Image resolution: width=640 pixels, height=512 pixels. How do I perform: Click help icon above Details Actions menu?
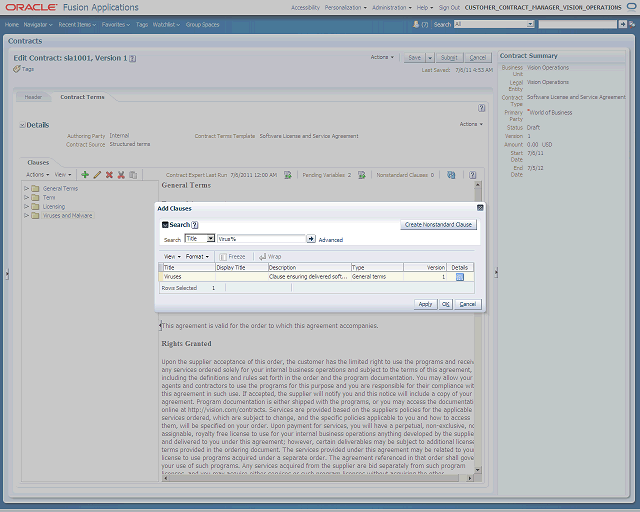coord(482,108)
